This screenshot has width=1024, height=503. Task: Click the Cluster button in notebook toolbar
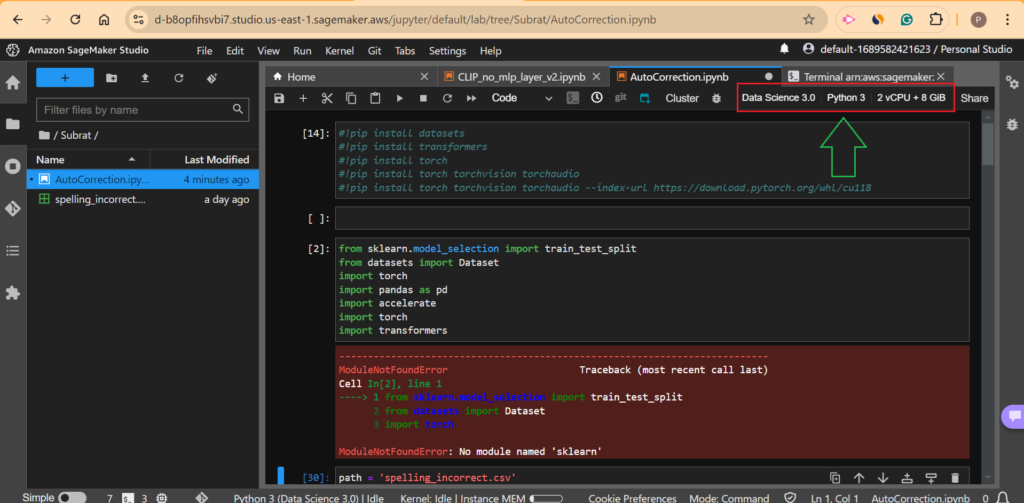[x=682, y=98]
